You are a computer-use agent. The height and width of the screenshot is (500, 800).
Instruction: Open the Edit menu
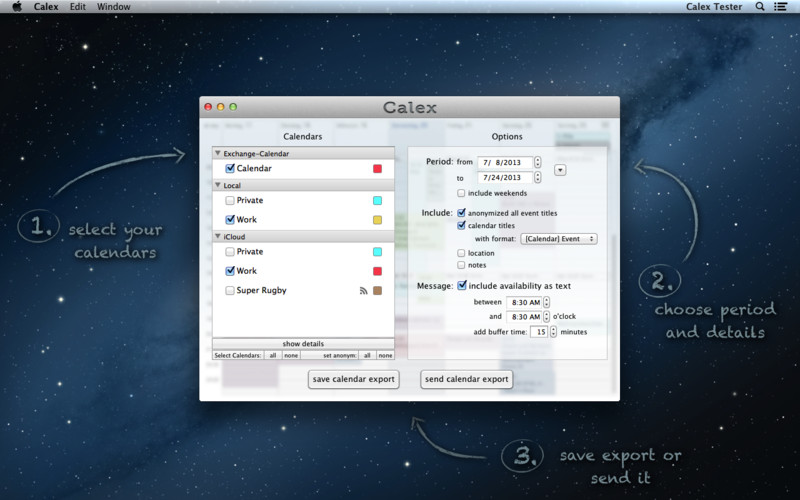click(78, 7)
